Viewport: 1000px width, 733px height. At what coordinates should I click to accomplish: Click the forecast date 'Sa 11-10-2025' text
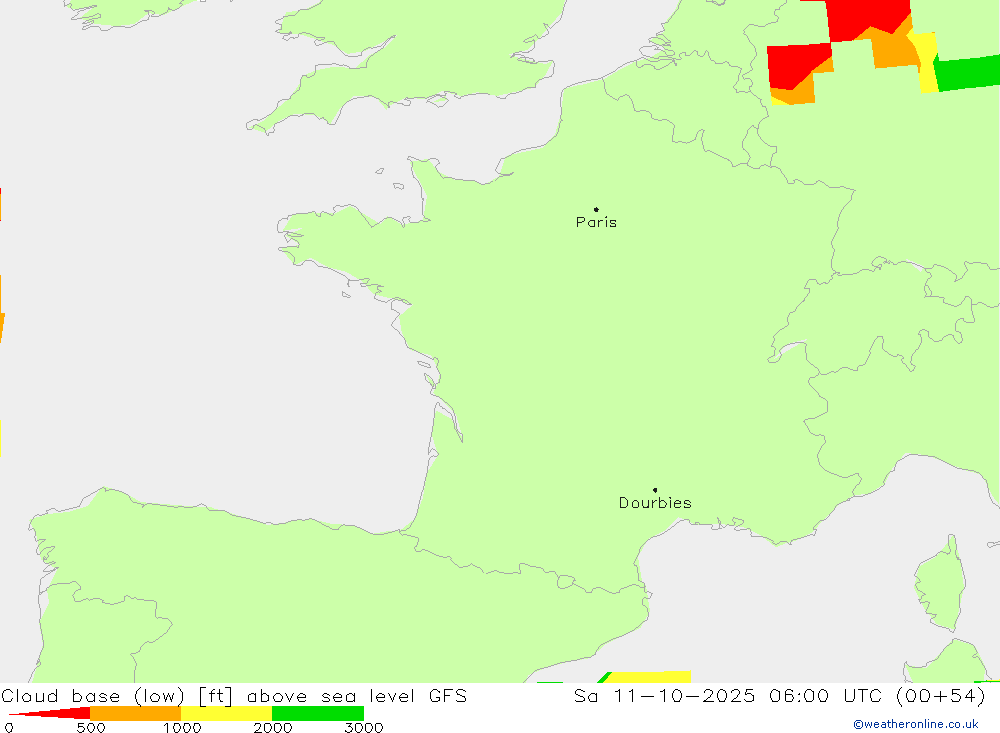(665, 695)
